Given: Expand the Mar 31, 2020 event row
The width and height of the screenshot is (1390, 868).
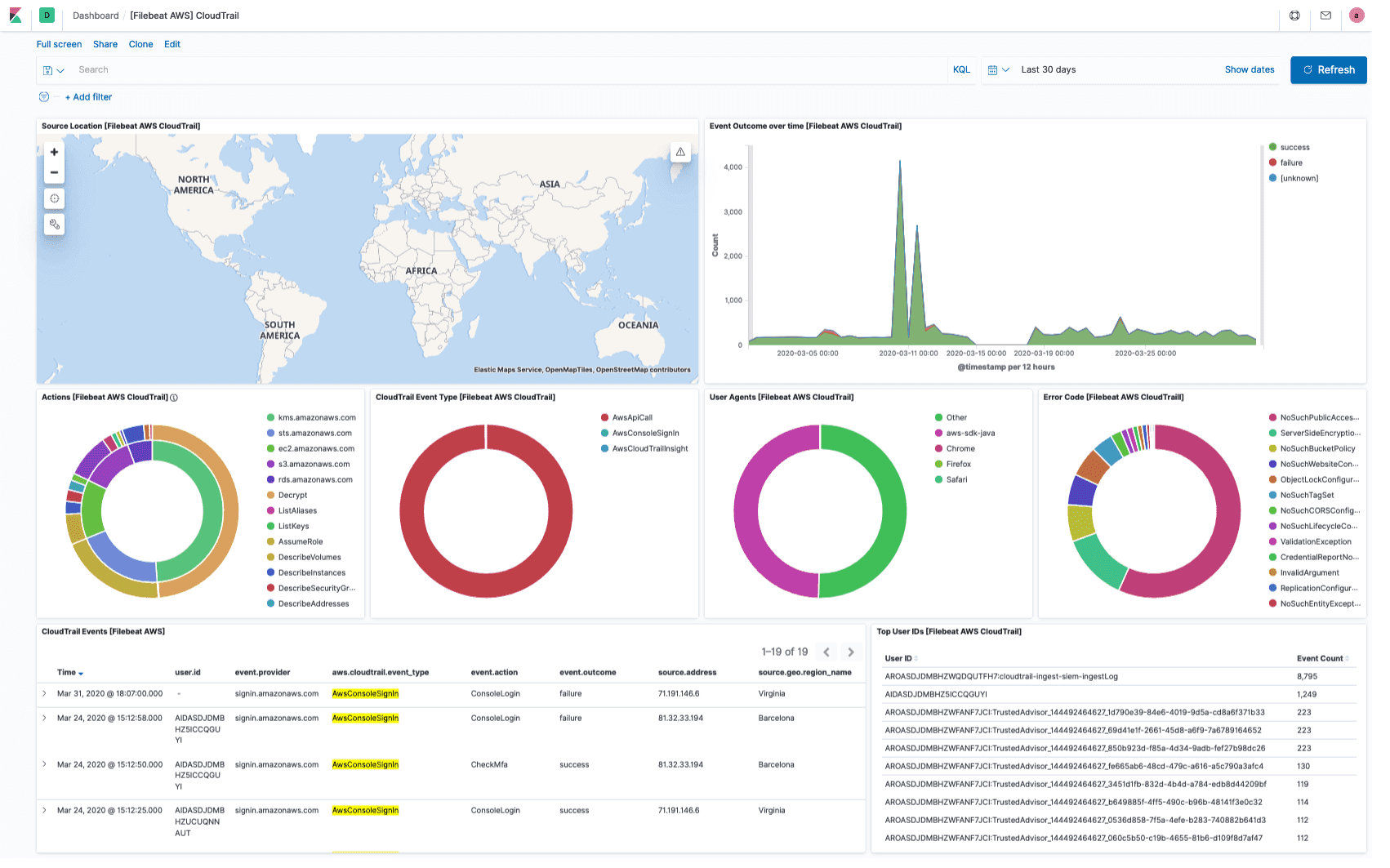Looking at the screenshot, I should 44,694.
